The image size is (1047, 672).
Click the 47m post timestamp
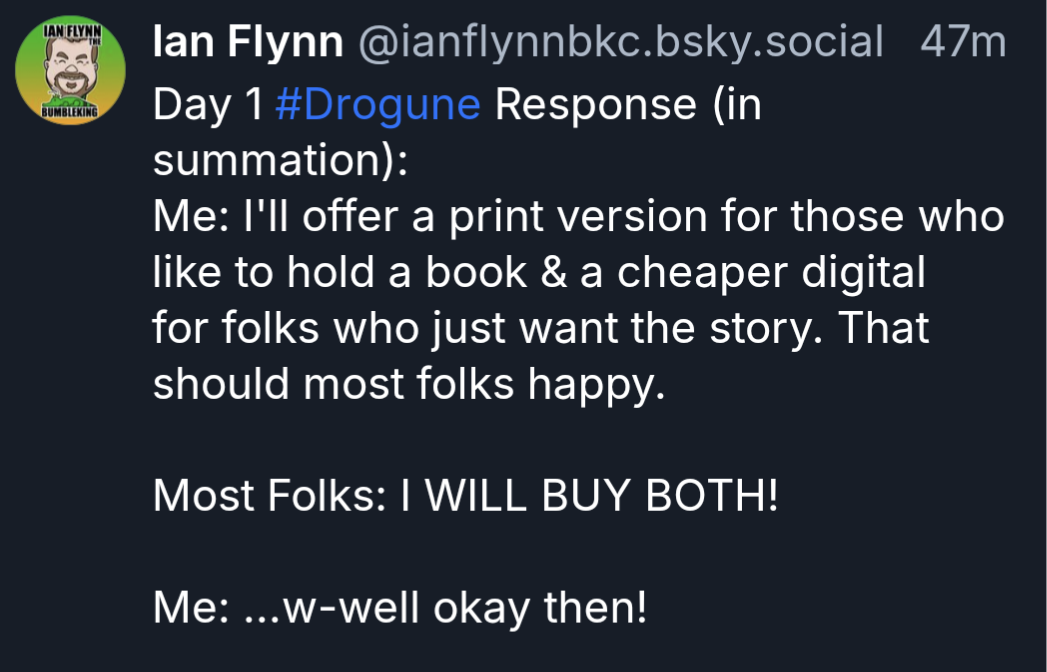(x=961, y=42)
